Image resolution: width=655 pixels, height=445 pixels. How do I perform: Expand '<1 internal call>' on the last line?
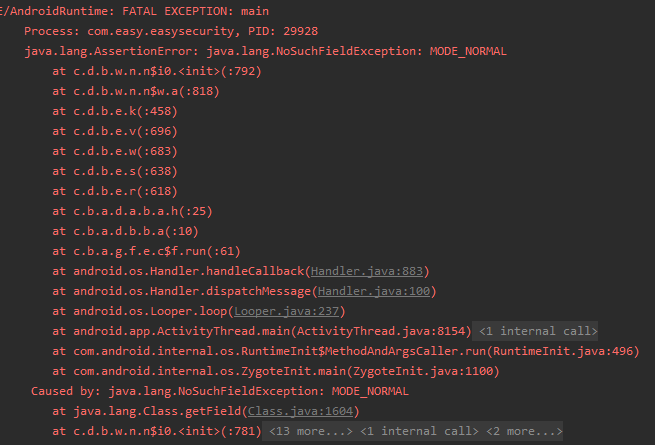[x=419, y=431]
